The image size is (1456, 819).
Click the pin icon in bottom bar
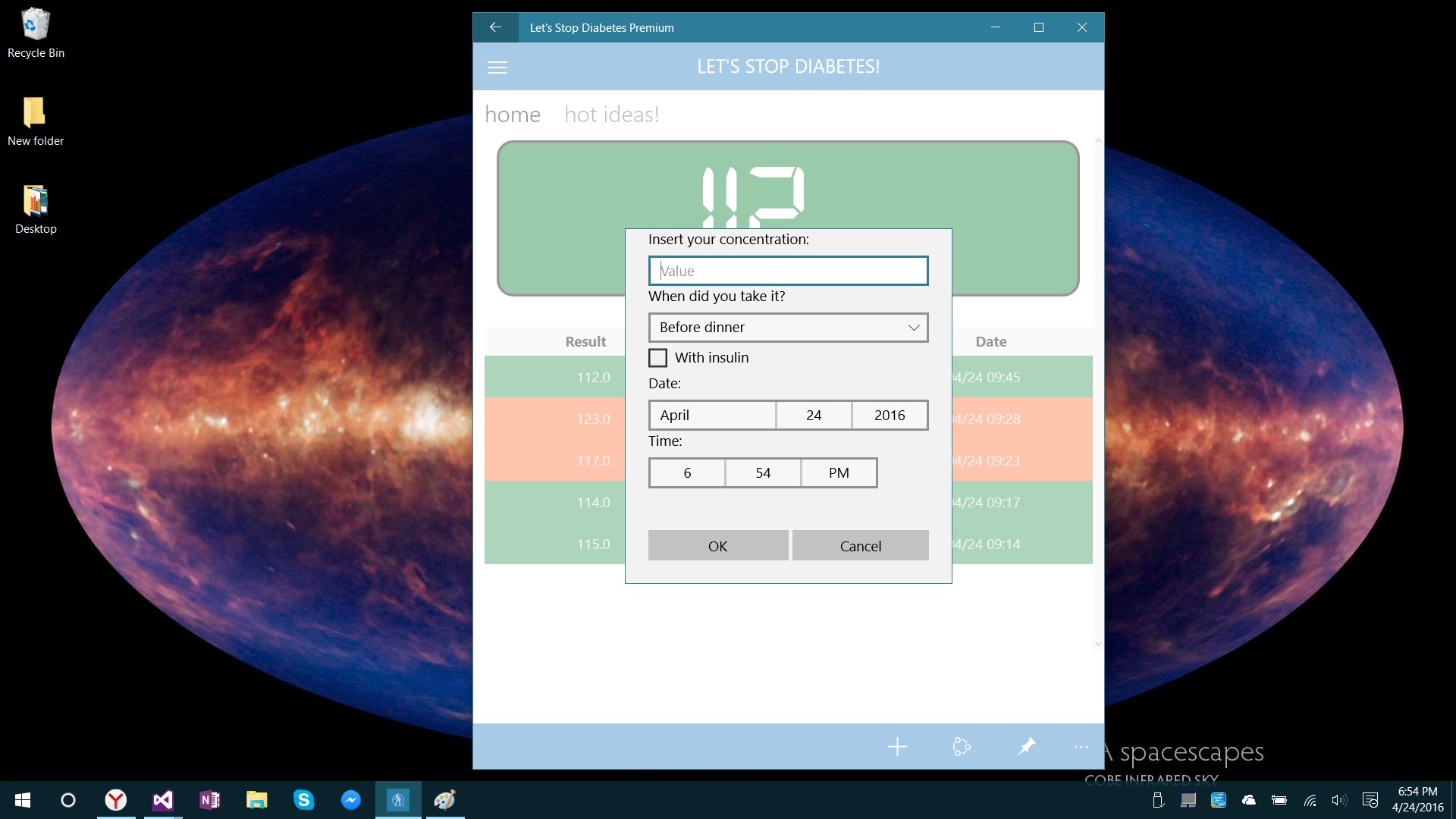click(1026, 747)
